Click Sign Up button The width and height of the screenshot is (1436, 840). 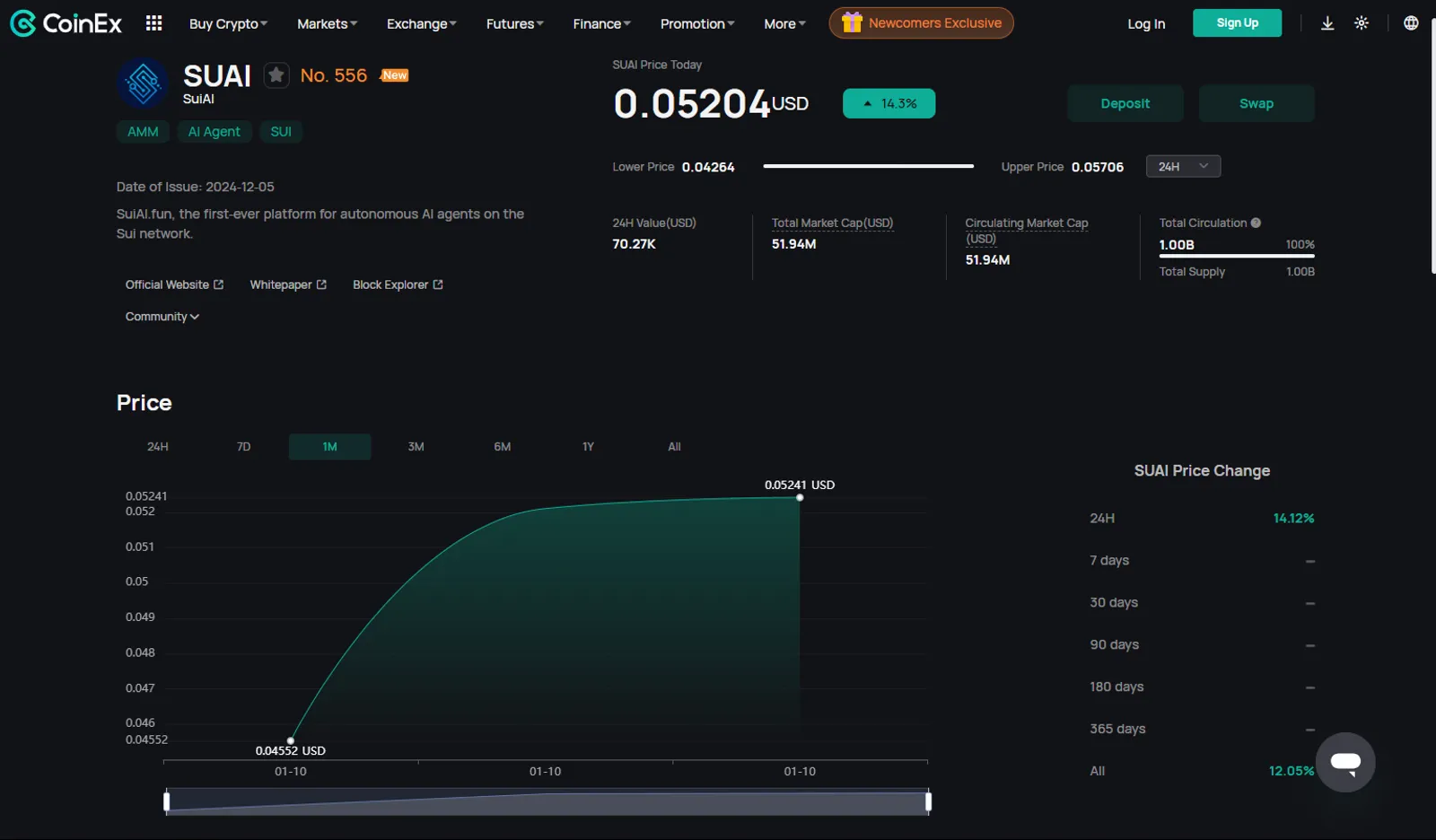pos(1237,22)
